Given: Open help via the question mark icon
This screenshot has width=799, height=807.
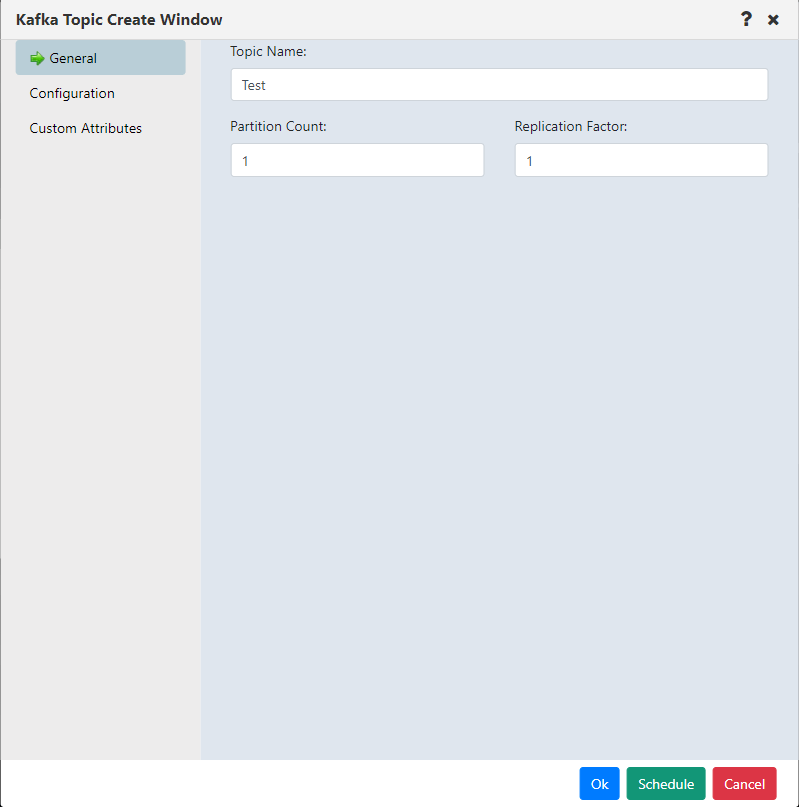Looking at the screenshot, I should pos(746,20).
